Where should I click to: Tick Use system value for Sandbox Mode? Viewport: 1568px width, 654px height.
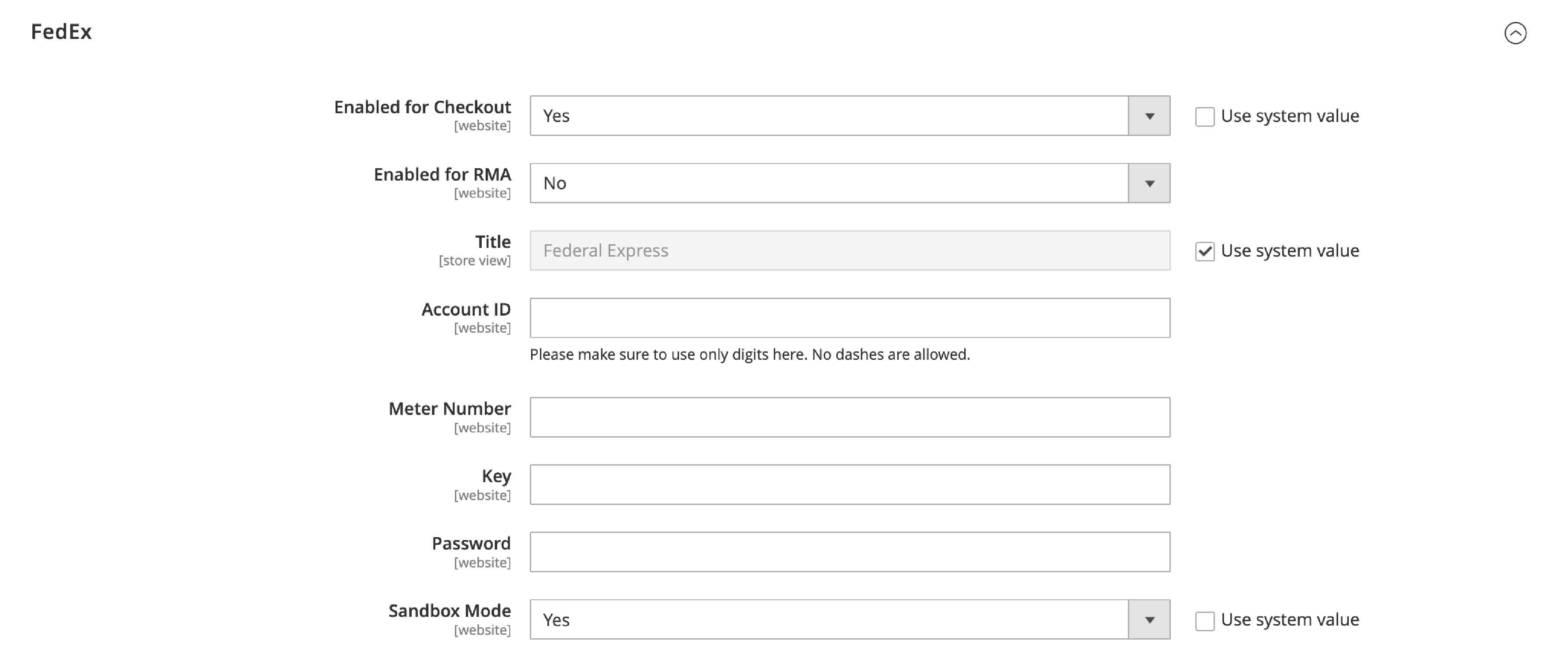tap(1204, 620)
